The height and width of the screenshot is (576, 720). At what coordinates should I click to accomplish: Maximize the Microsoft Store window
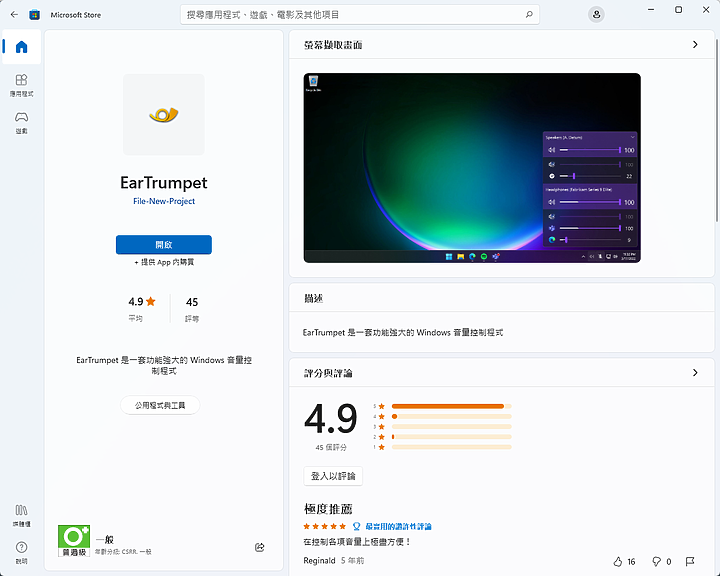click(678, 10)
